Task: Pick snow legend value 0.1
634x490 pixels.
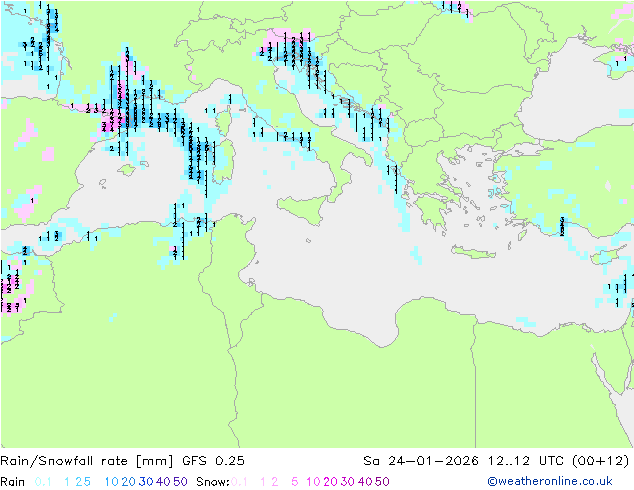Action: click(x=239, y=482)
